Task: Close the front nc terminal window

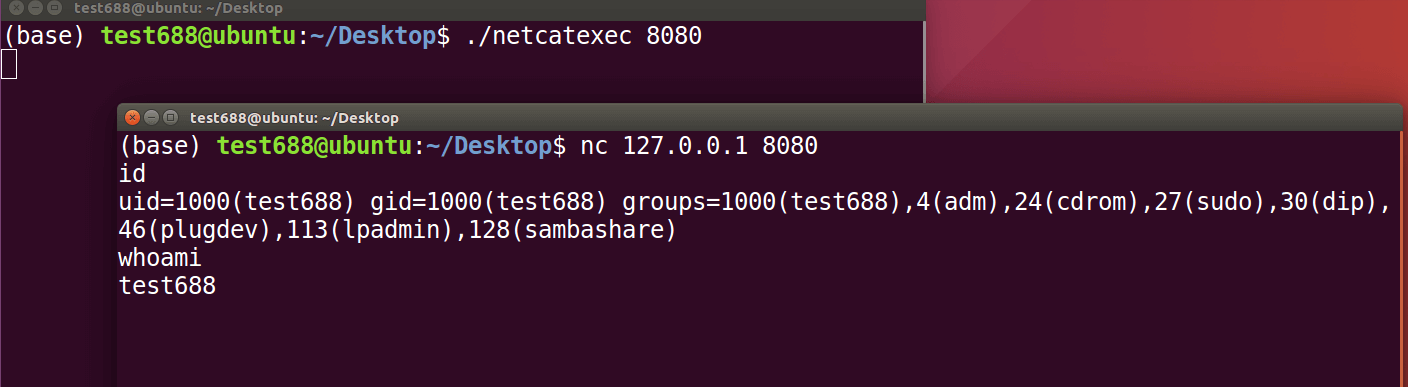Action: (x=132, y=117)
